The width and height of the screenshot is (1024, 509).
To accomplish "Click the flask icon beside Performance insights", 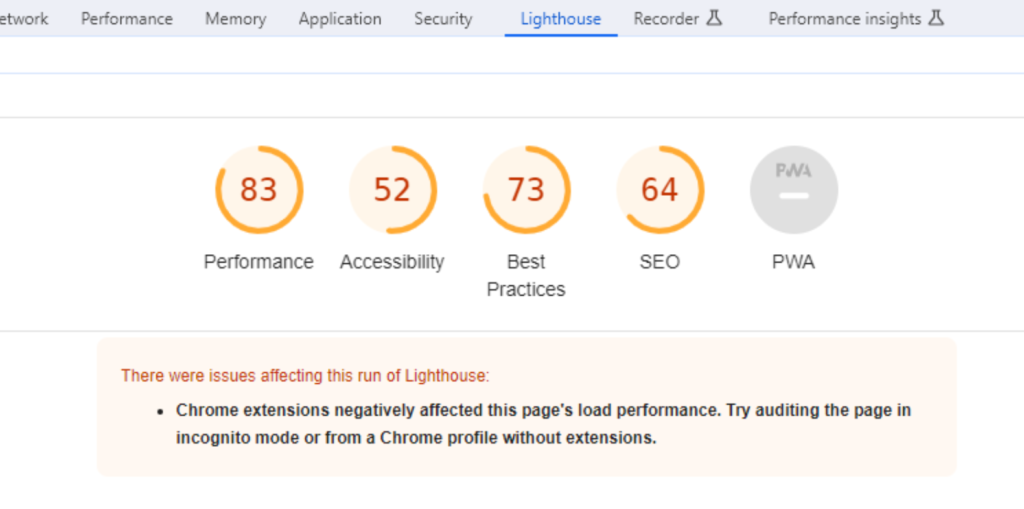I will coord(936,18).
